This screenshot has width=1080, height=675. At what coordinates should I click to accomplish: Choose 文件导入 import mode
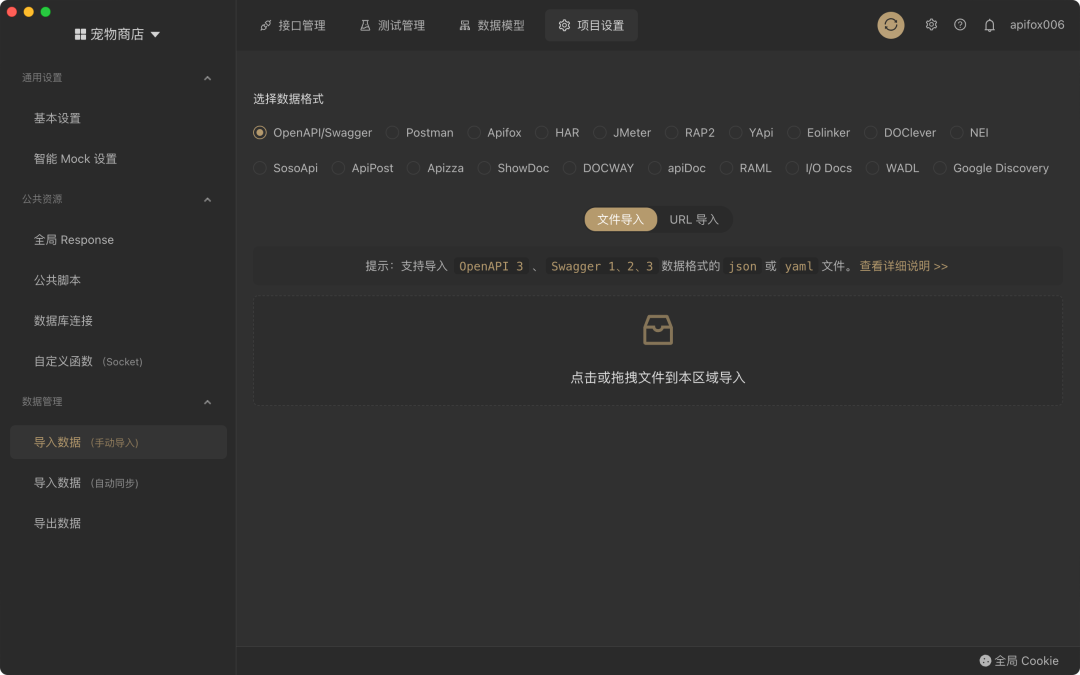pos(621,219)
